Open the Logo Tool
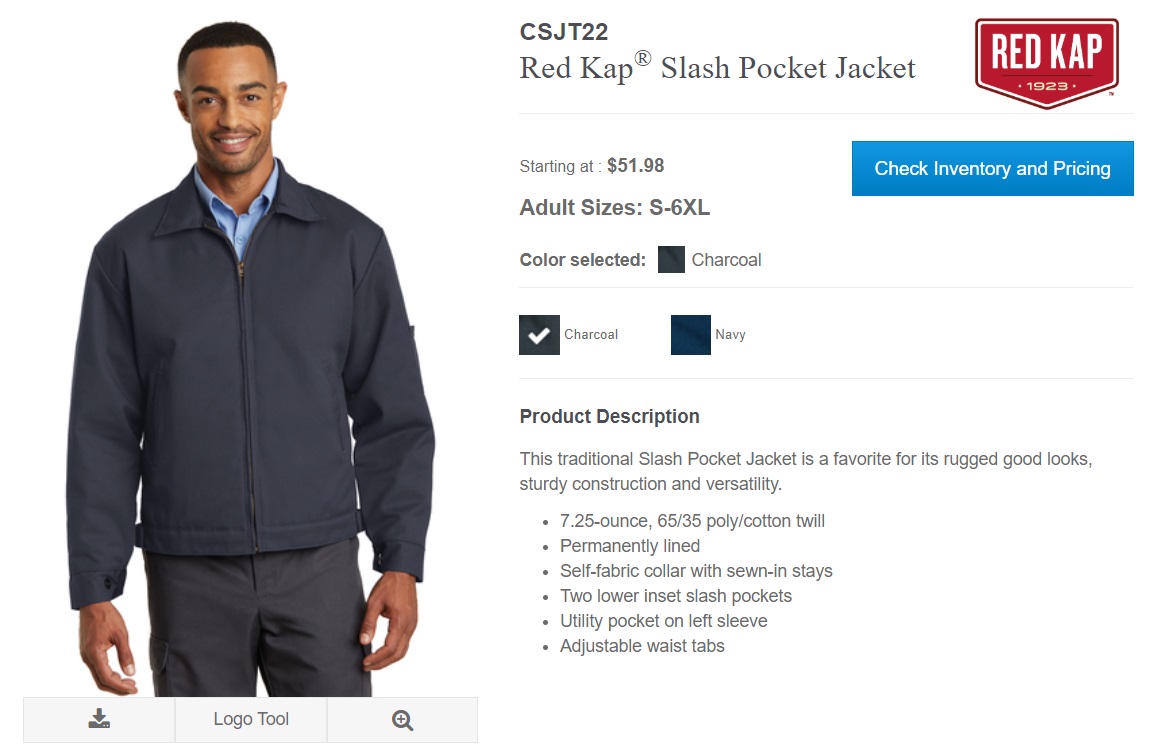The width and height of the screenshot is (1158, 747). [x=251, y=719]
